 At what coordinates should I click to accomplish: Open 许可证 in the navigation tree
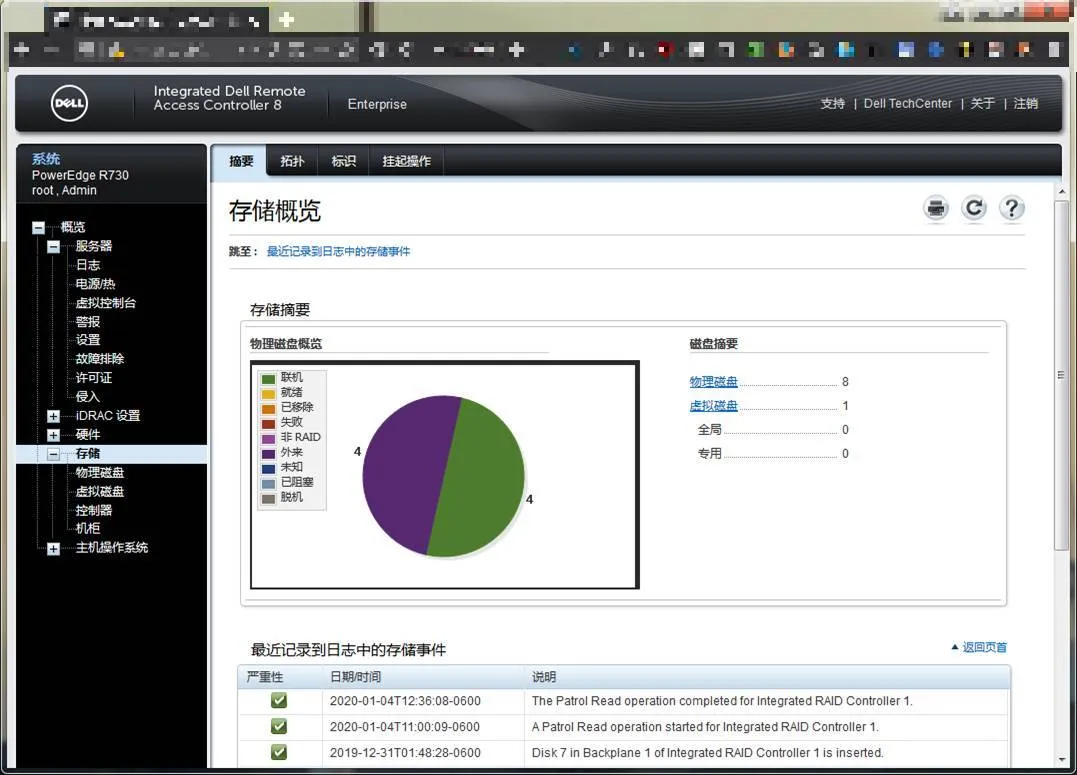point(93,378)
